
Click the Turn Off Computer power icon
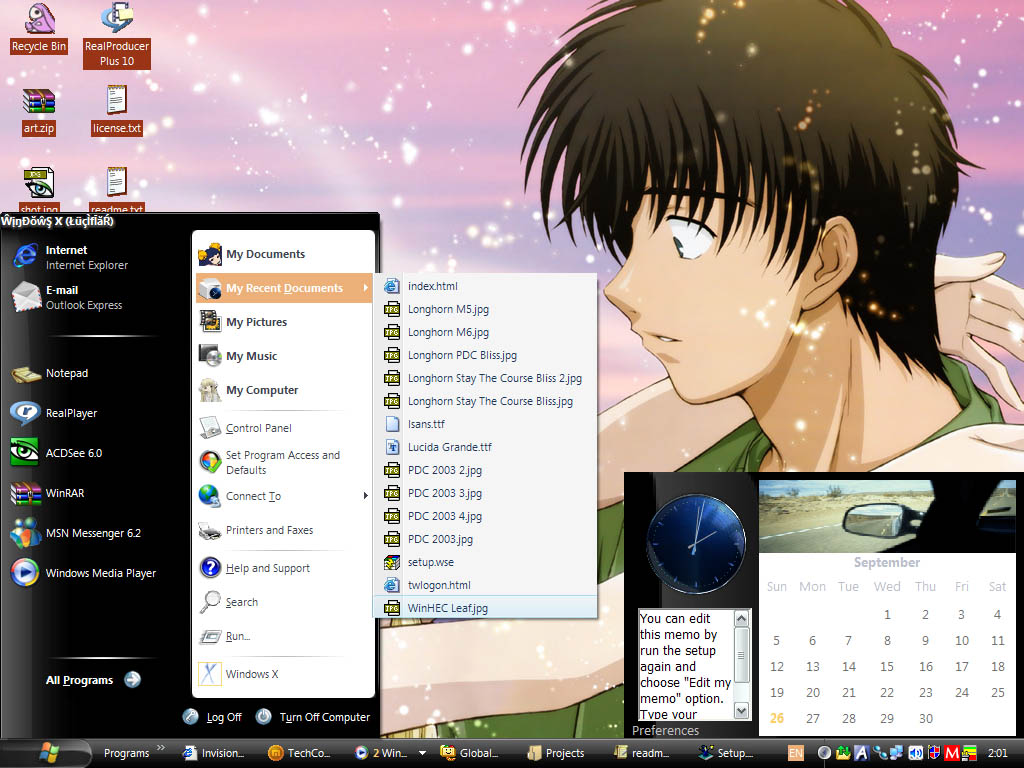pos(264,717)
